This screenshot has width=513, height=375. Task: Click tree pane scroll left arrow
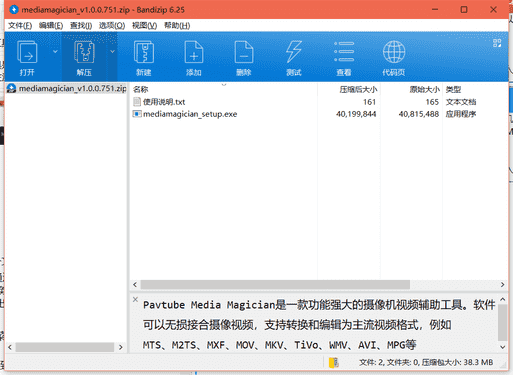10,347
